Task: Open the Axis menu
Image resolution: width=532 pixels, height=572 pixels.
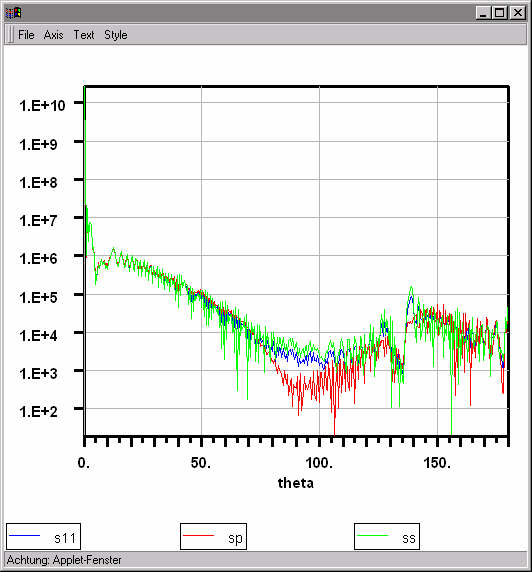Action: click(x=53, y=35)
